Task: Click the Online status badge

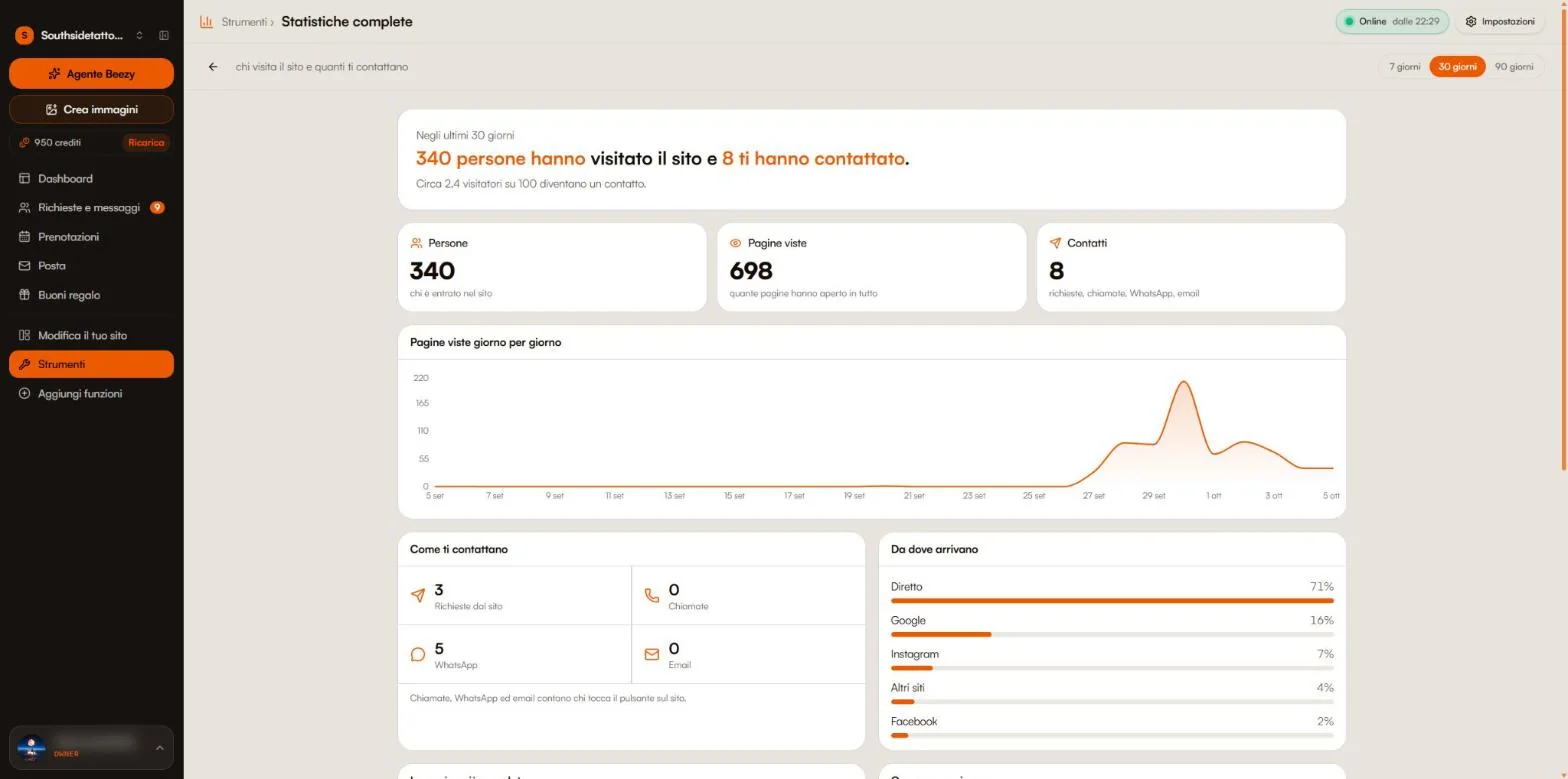Action: coord(1392,21)
